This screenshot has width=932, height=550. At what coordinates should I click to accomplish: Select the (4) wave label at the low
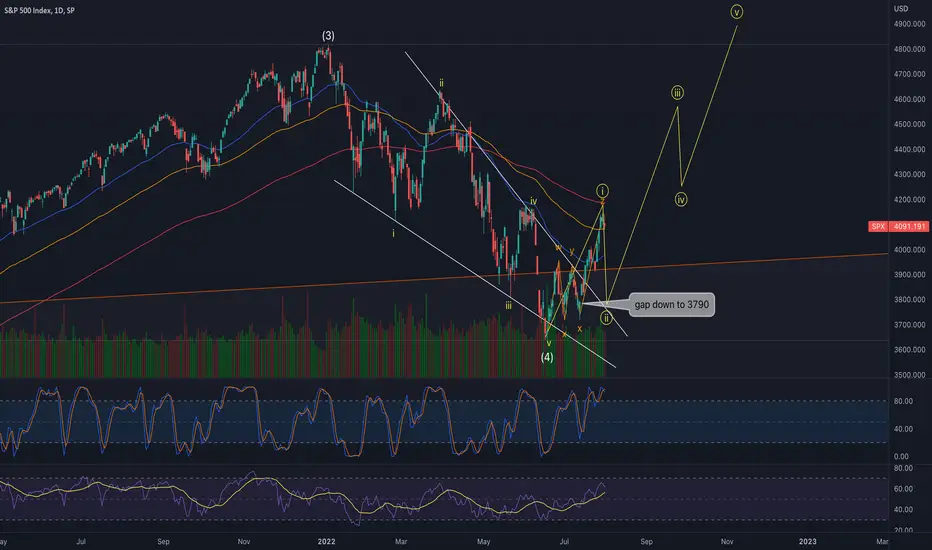coord(547,357)
